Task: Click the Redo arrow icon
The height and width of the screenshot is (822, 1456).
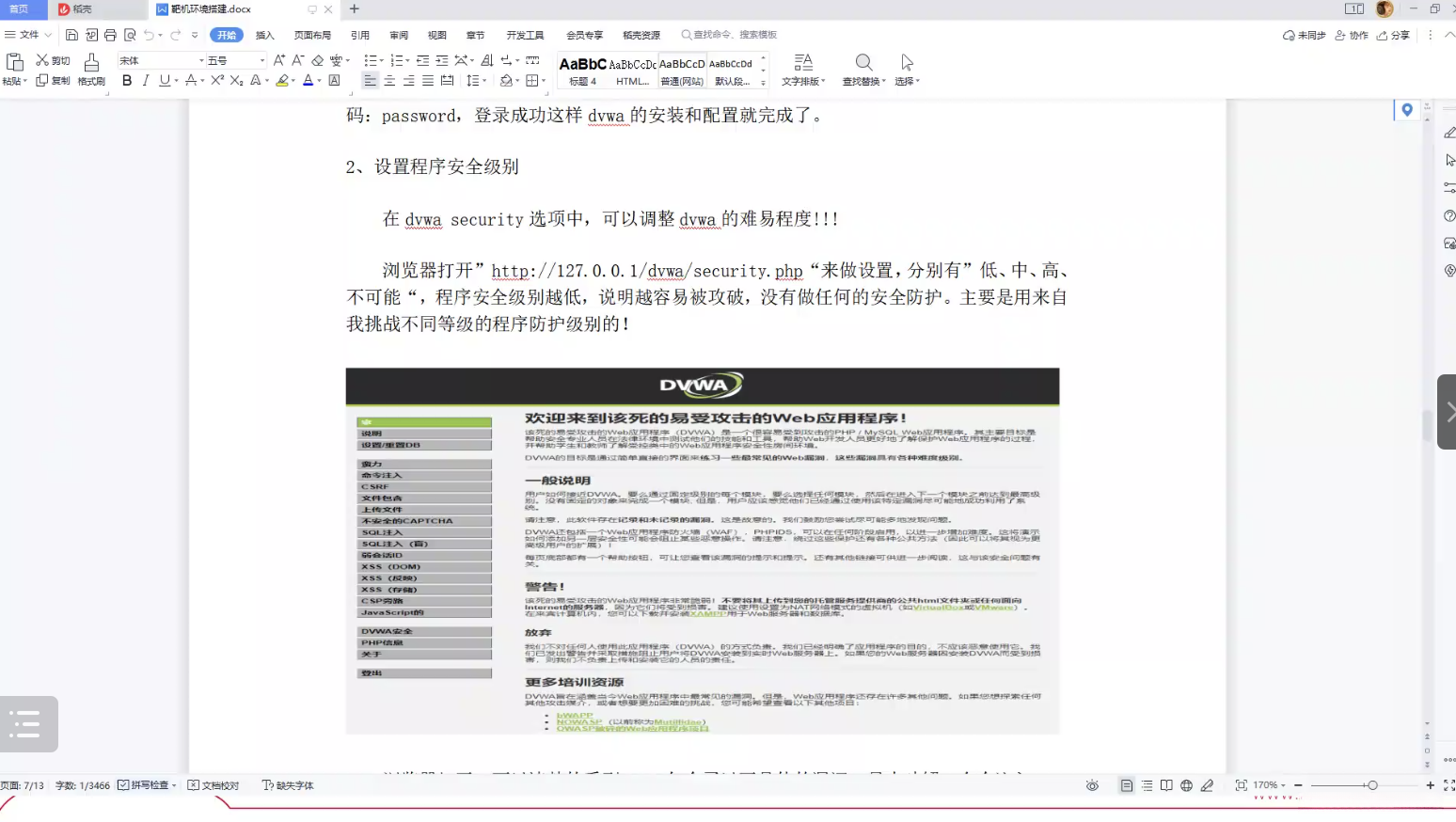Action: [x=175, y=35]
